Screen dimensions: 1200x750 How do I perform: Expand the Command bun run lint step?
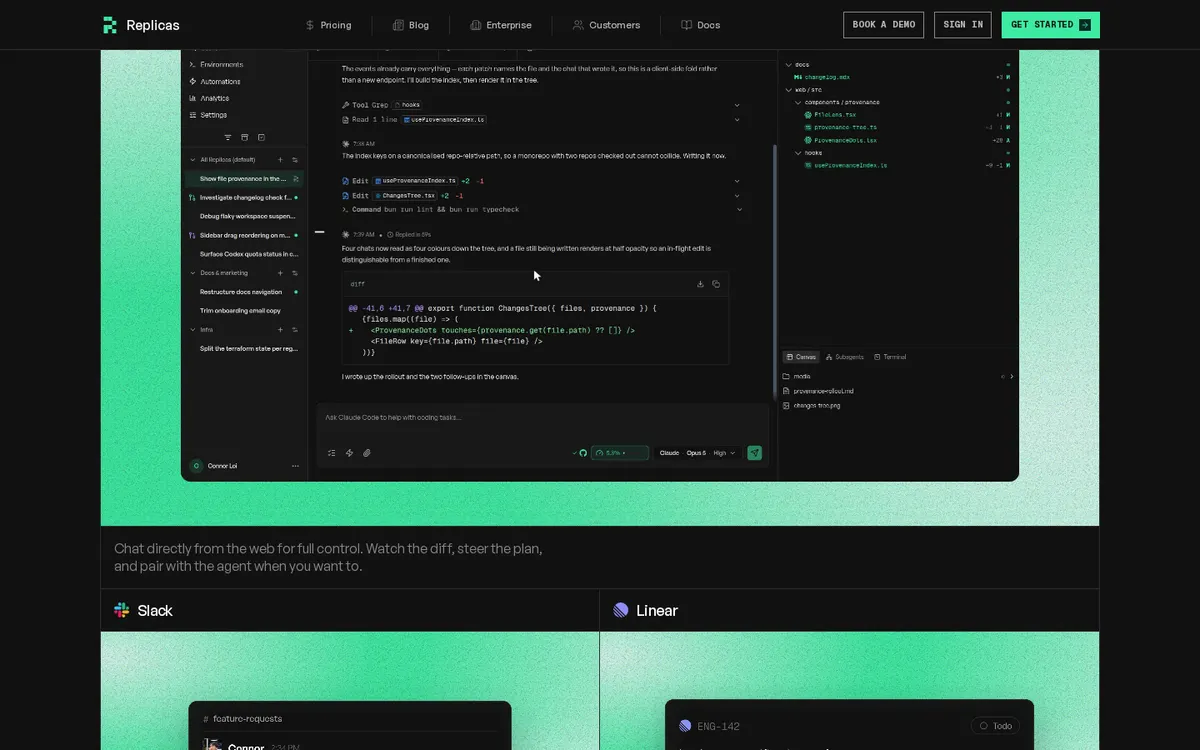tap(741, 210)
